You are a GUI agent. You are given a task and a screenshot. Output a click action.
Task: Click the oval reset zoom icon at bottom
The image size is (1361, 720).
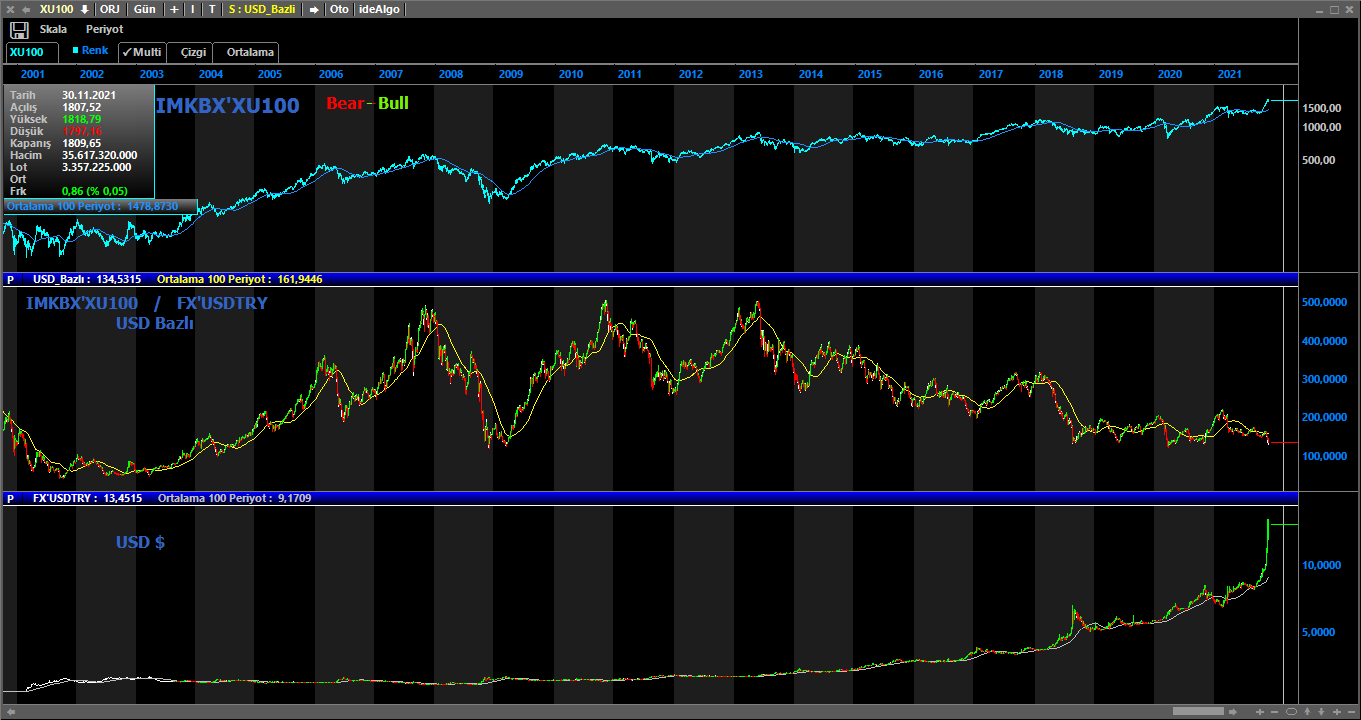tap(1291, 711)
